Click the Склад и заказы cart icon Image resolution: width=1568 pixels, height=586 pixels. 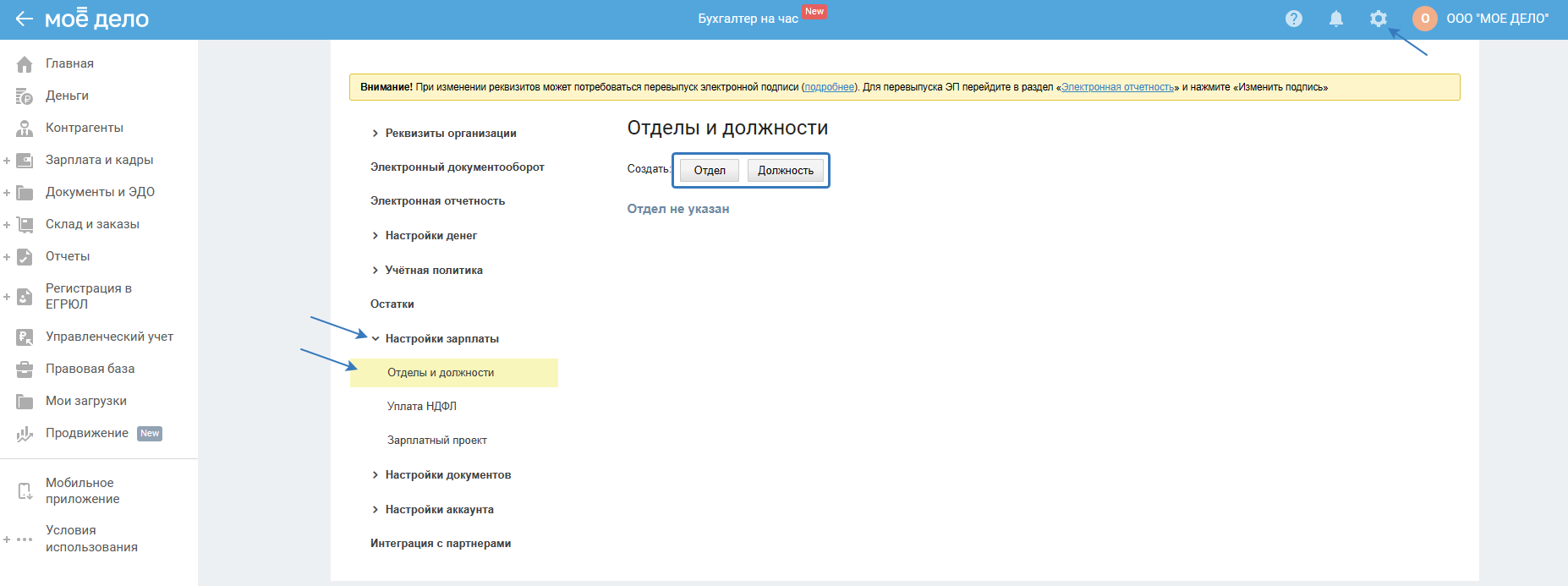25,225
